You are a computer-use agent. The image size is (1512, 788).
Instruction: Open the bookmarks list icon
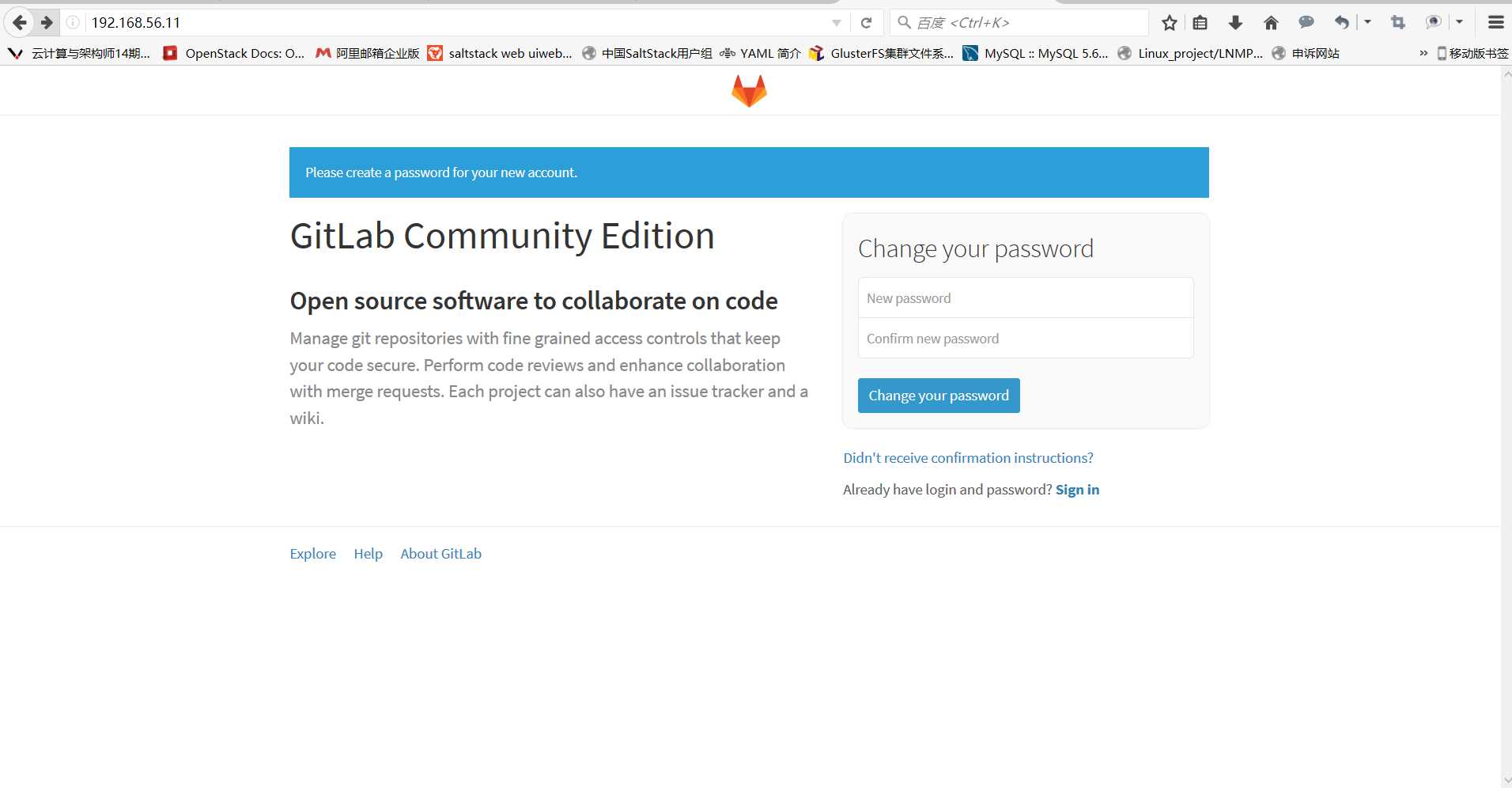pyautogui.click(x=1200, y=23)
